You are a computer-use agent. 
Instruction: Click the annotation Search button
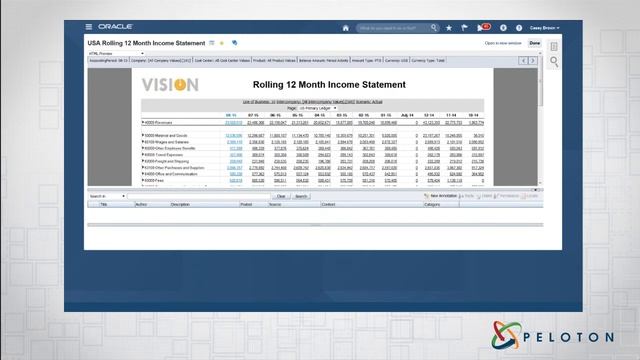click(301, 196)
